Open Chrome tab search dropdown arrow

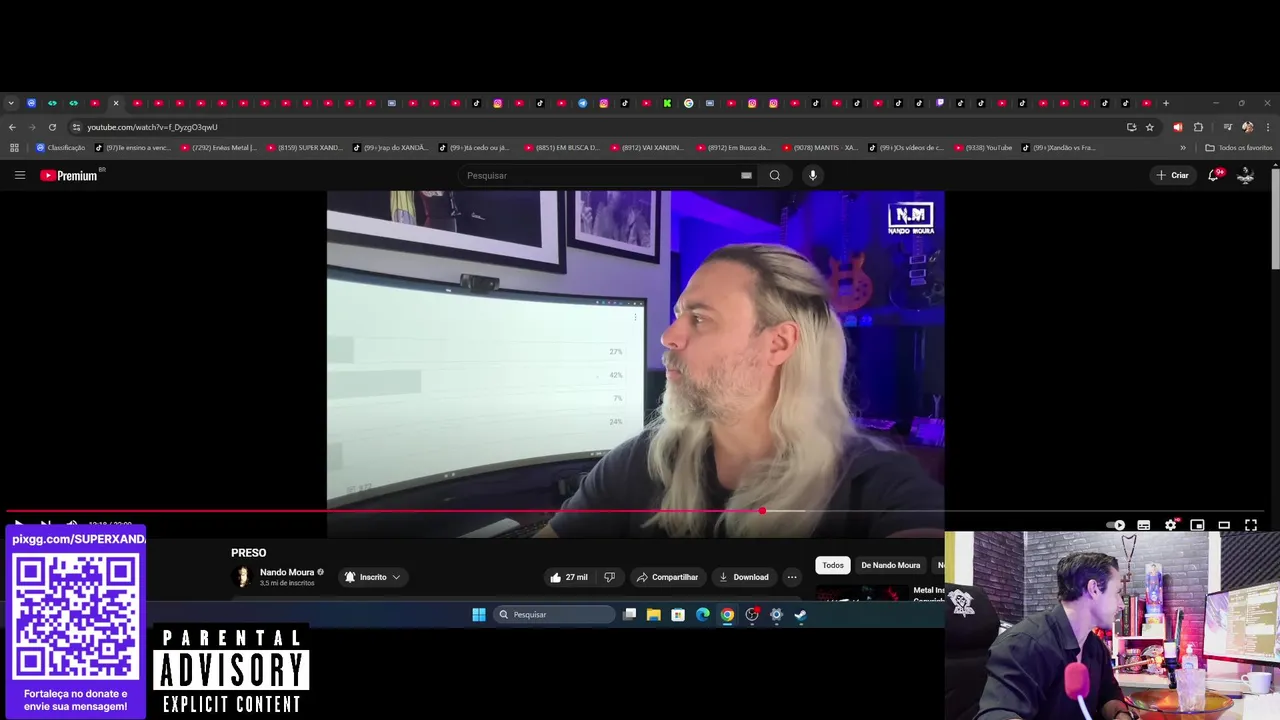11,103
